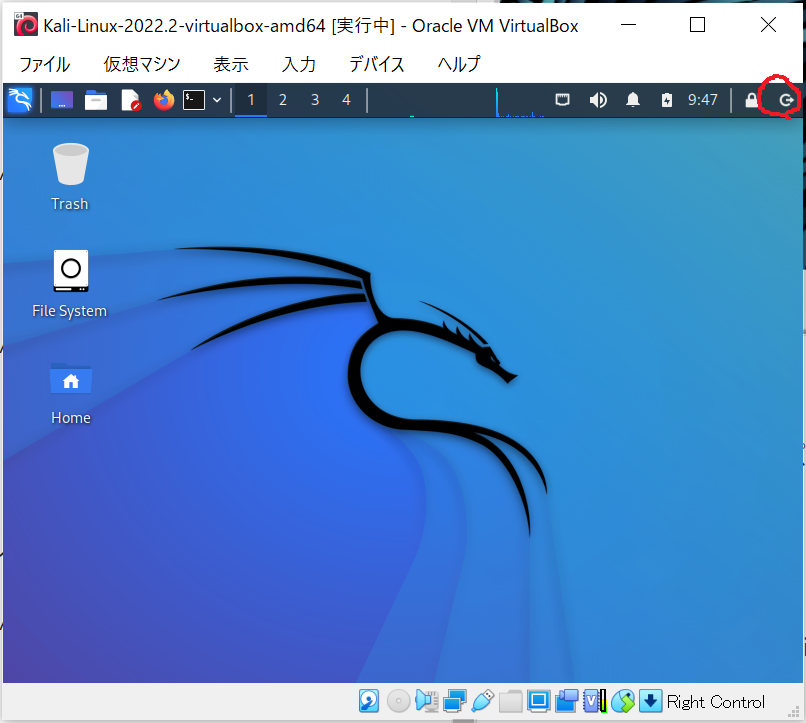Image resolution: width=806 pixels, height=723 pixels.
Task: Select the File System desktop icon
Action: (70, 284)
